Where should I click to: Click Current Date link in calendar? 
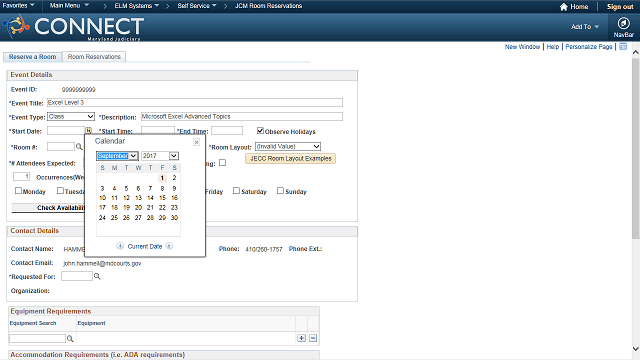coord(145,247)
